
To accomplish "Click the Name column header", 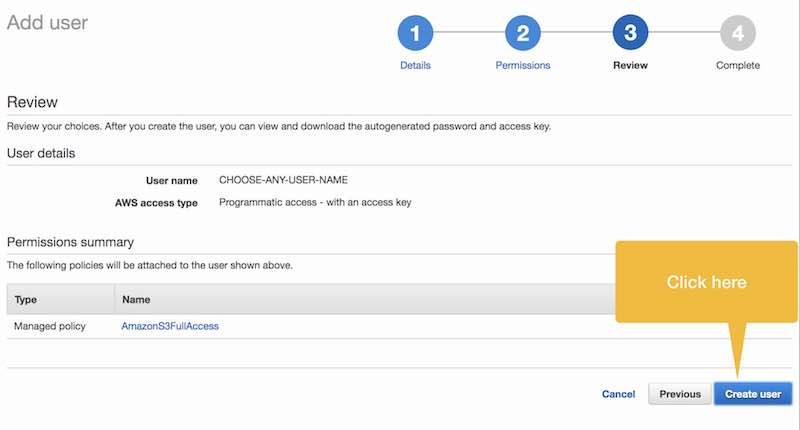I will (136, 299).
